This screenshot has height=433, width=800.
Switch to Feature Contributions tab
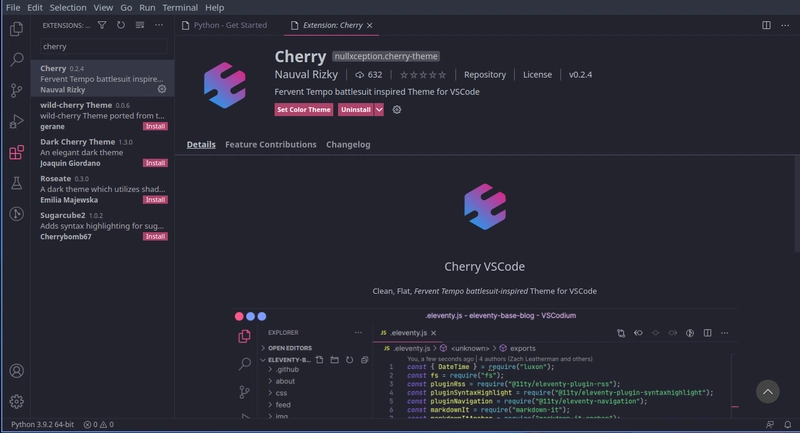[x=270, y=144]
